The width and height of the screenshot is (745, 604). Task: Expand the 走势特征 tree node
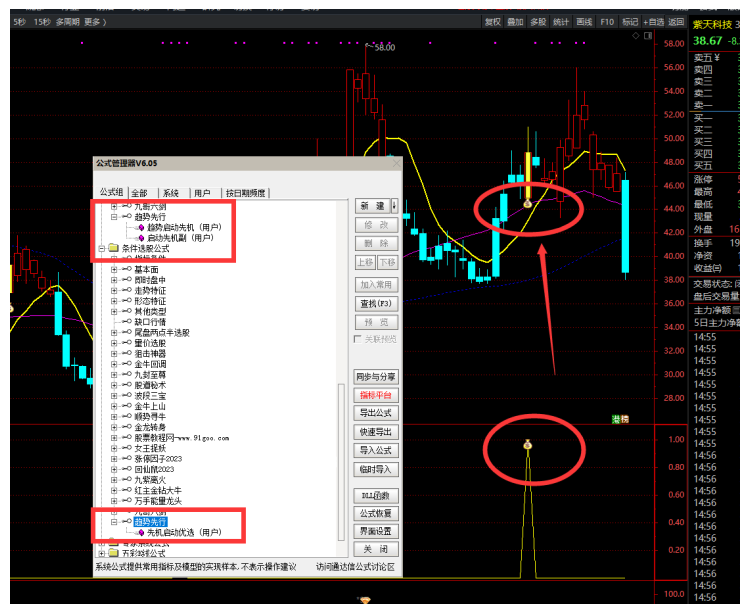coord(114,290)
